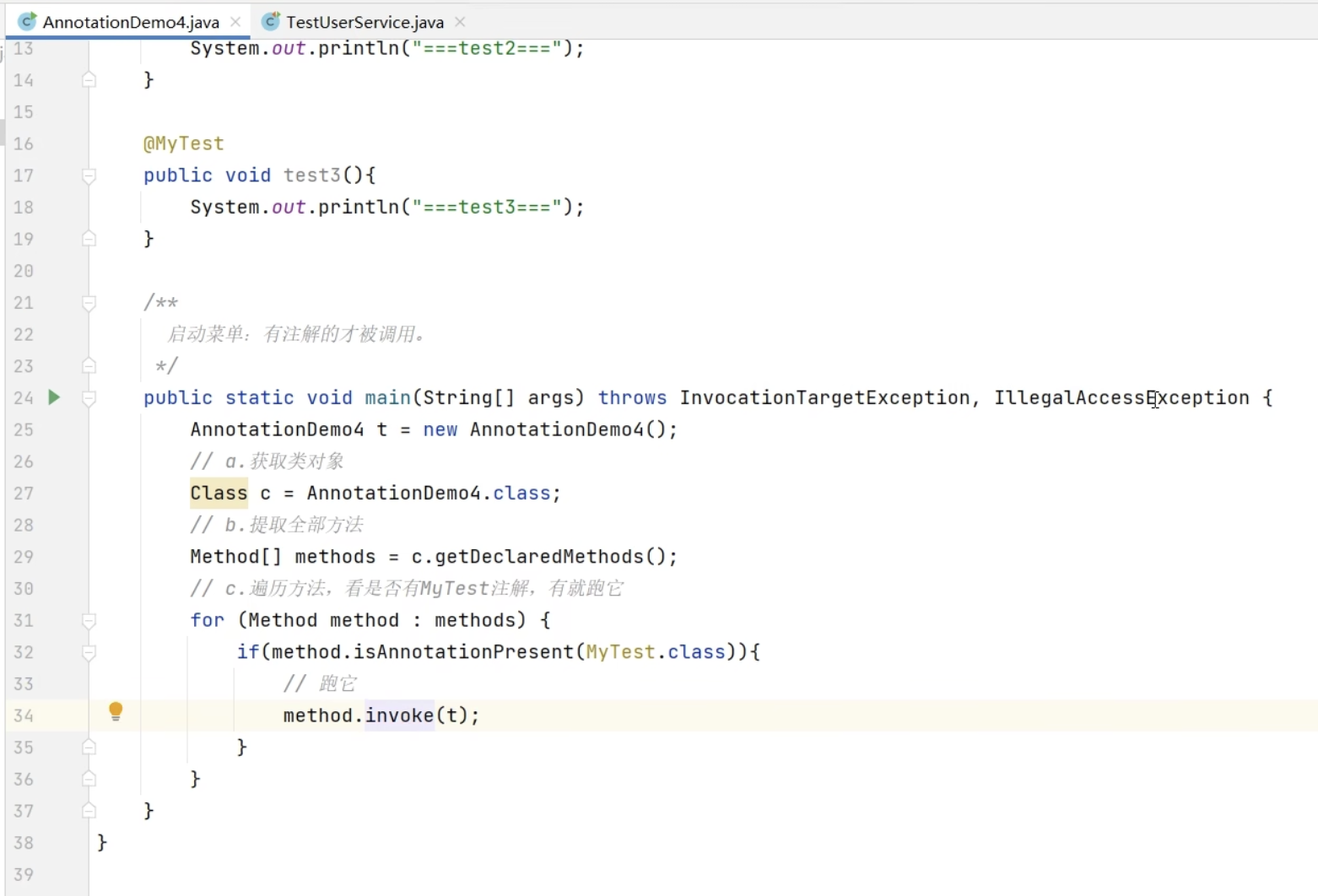
Task: Click the main method name on line 24
Action: click(387, 397)
